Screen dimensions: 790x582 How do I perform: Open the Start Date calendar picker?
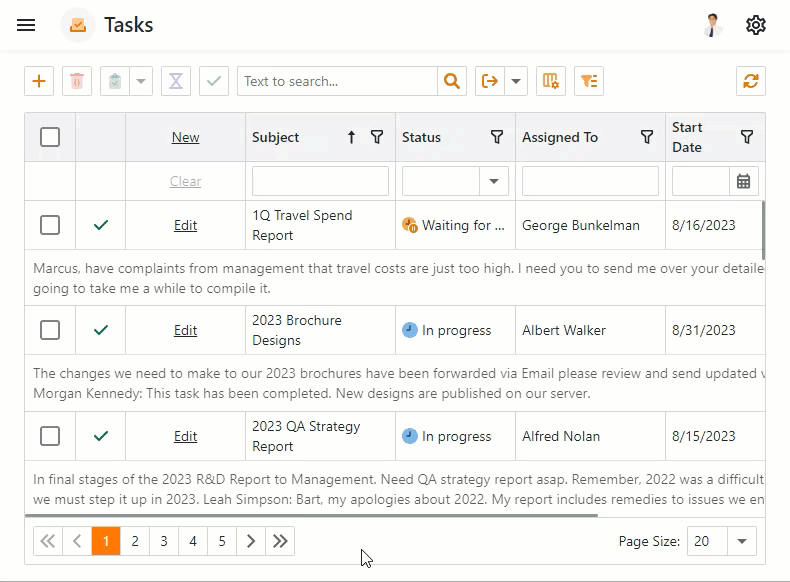pos(744,181)
